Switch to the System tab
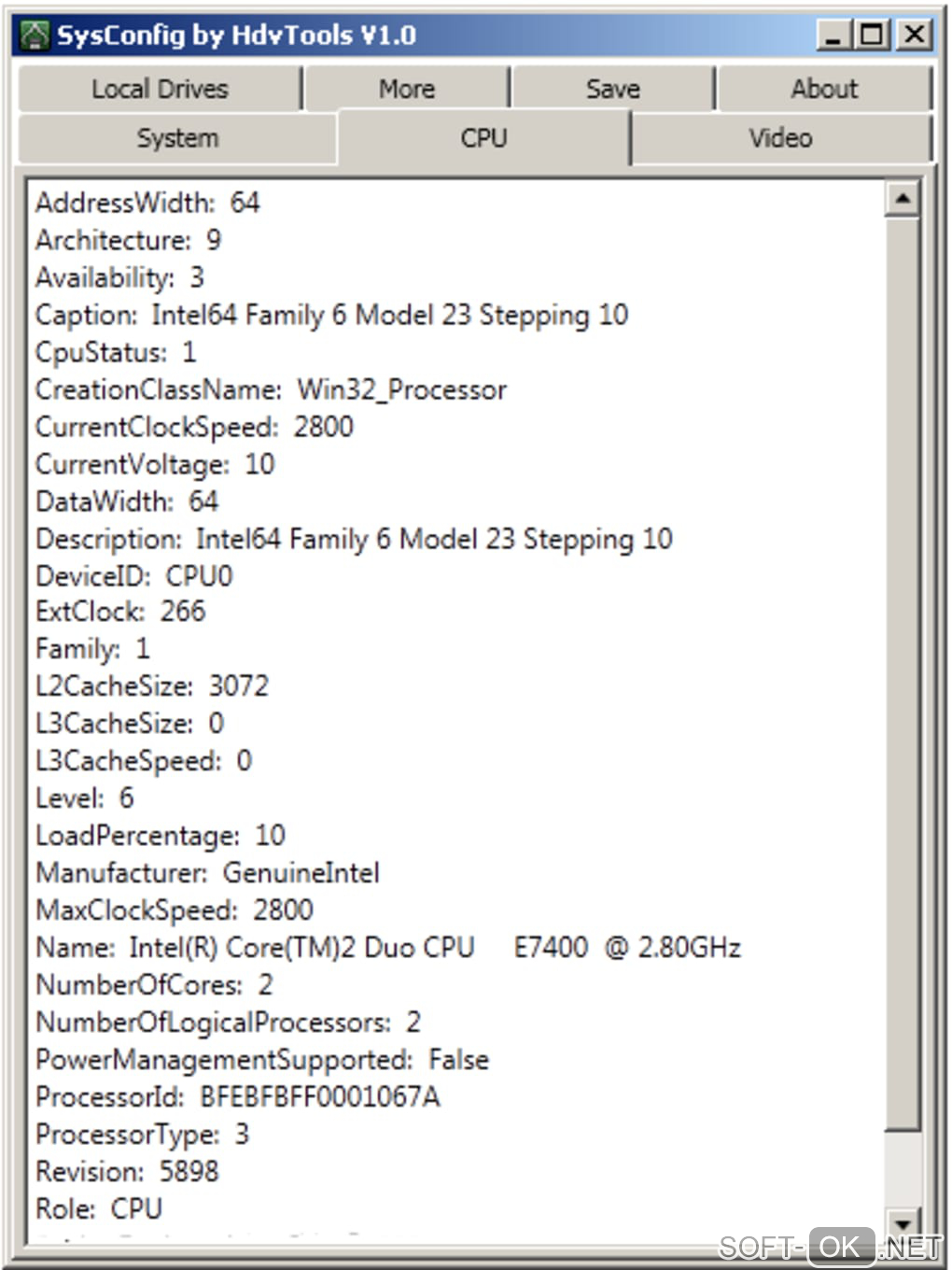The image size is (952, 1270). (177, 138)
